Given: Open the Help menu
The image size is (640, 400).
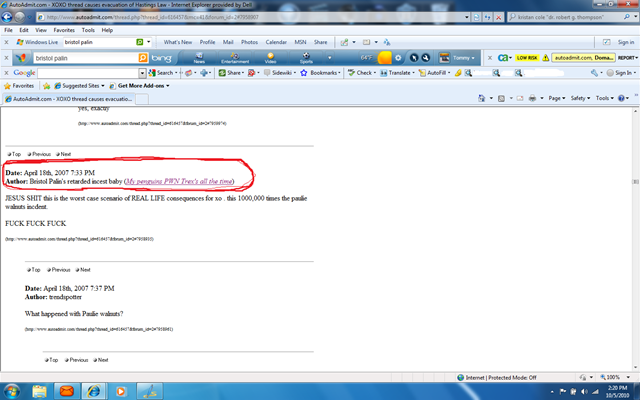Looking at the screenshot, I should click(x=107, y=30).
